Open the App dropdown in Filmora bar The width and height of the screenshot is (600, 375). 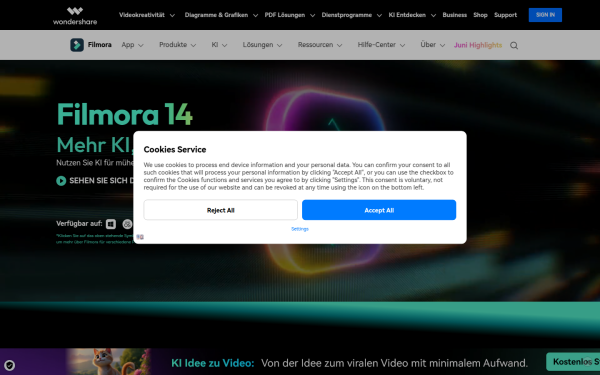[x=132, y=45]
